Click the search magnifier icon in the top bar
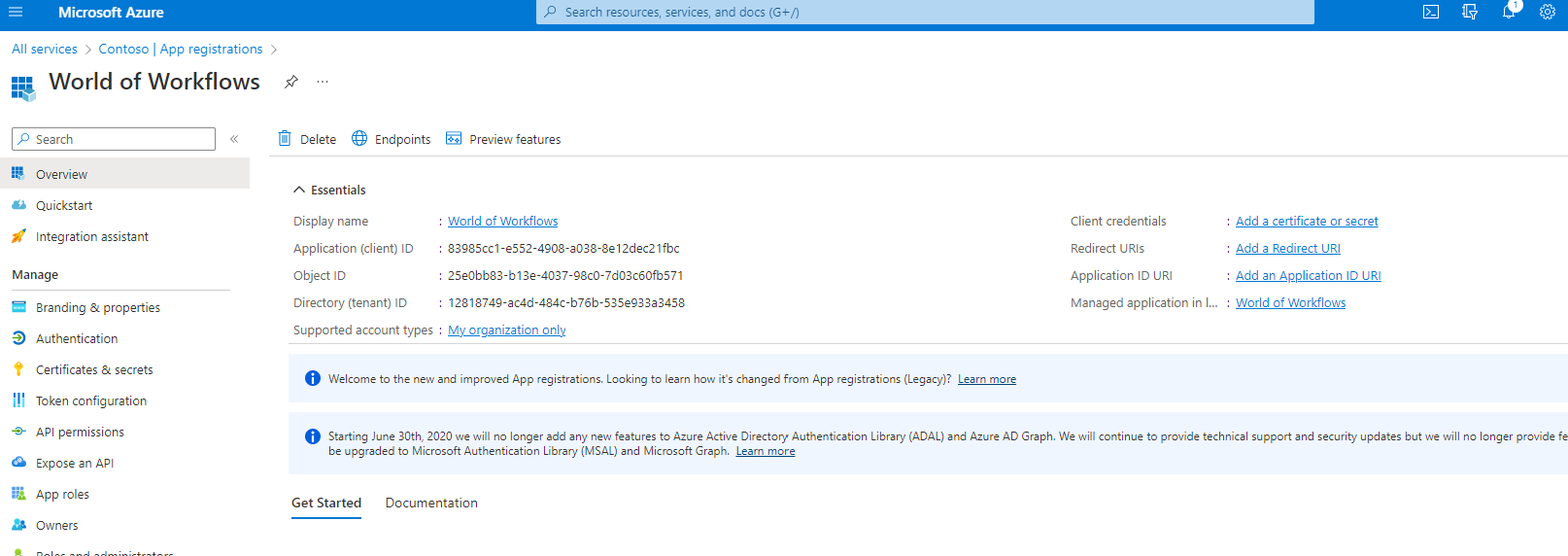Image resolution: width=1568 pixels, height=556 pixels. point(551,13)
